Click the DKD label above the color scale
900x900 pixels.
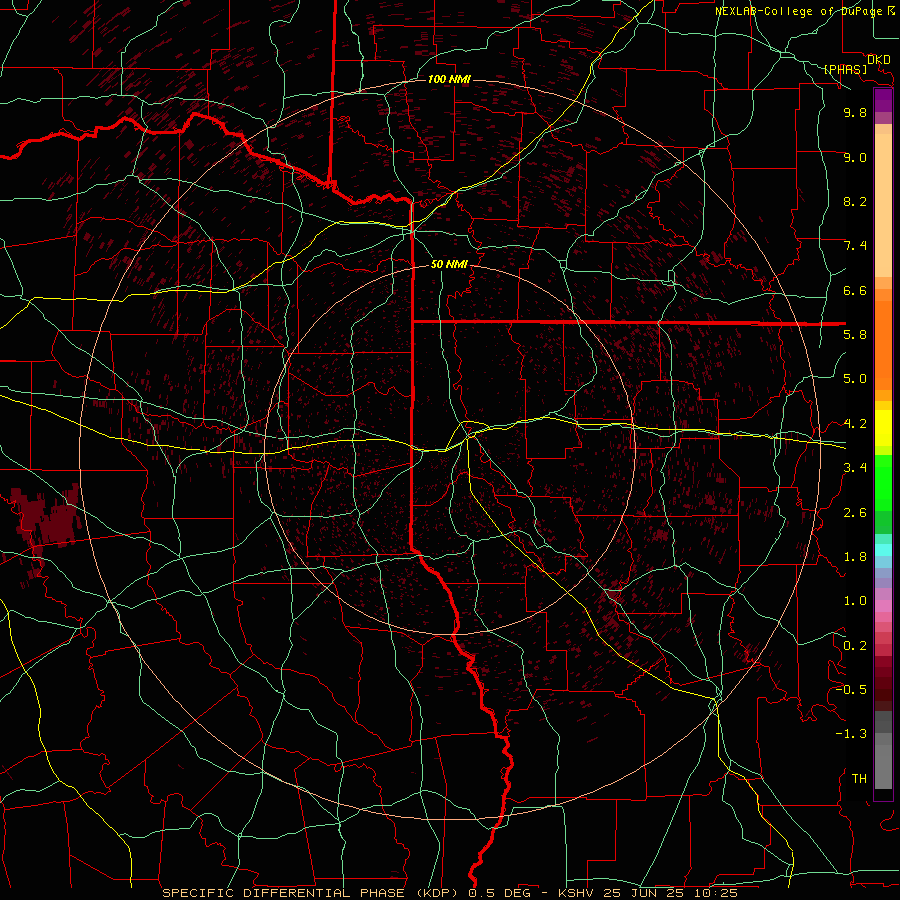tap(878, 59)
